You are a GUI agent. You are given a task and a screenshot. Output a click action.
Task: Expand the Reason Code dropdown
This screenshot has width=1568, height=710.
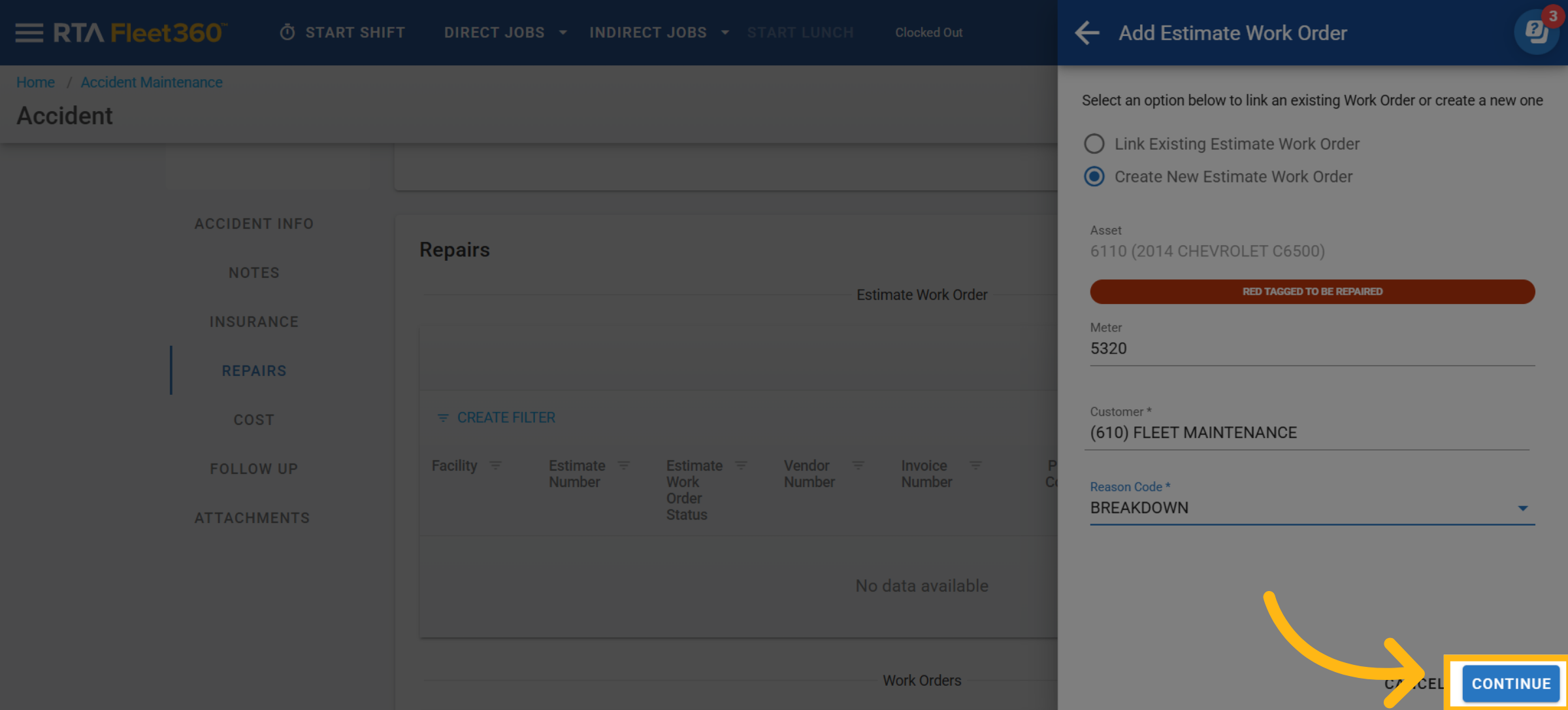click(x=1522, y=508)
